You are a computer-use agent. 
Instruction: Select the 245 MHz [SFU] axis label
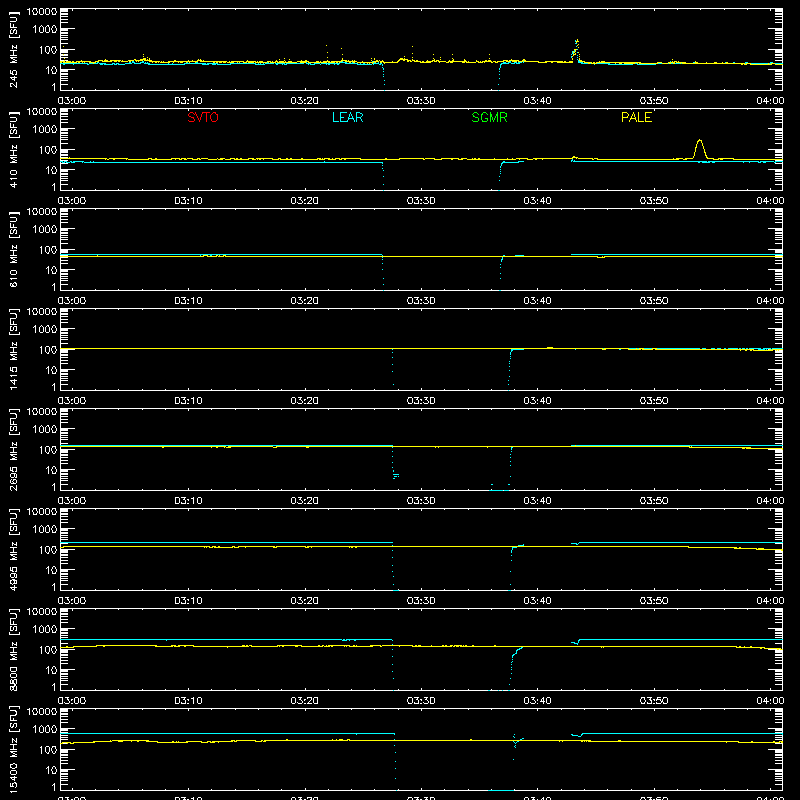pos(14,49)
